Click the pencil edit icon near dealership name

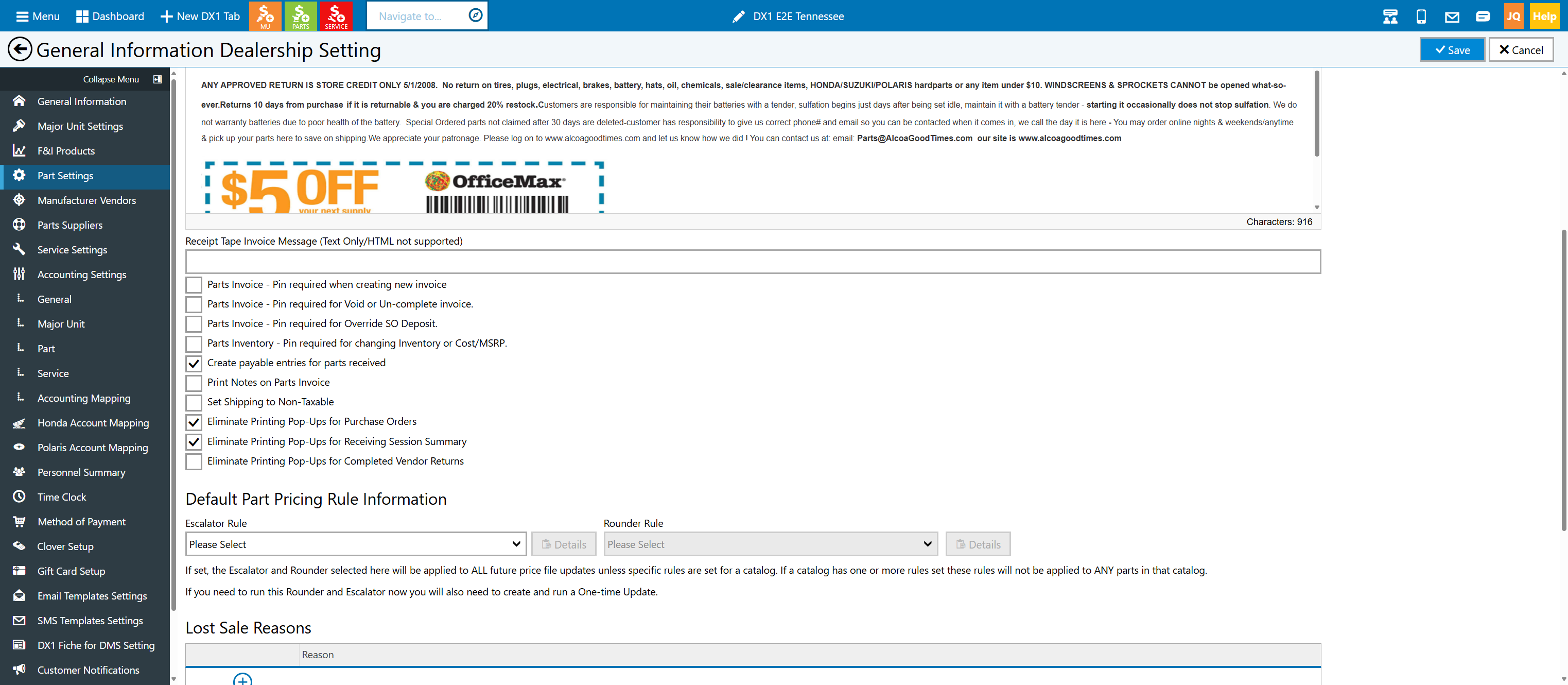pos(738,16)
